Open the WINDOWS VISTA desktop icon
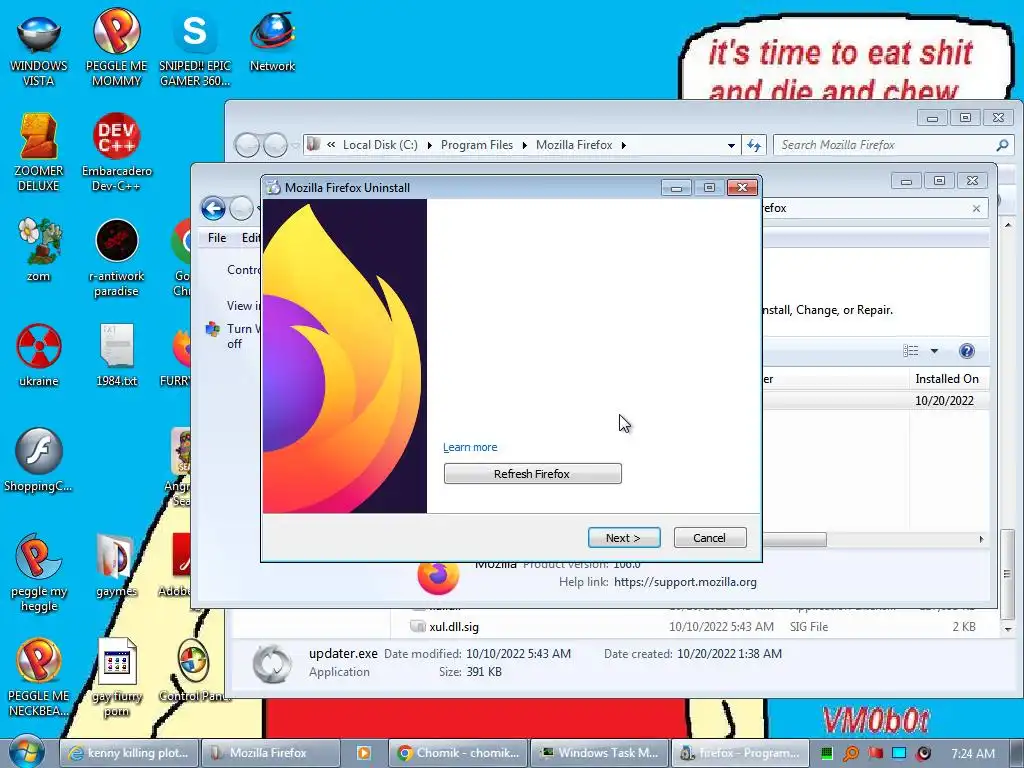 [38, 51]
